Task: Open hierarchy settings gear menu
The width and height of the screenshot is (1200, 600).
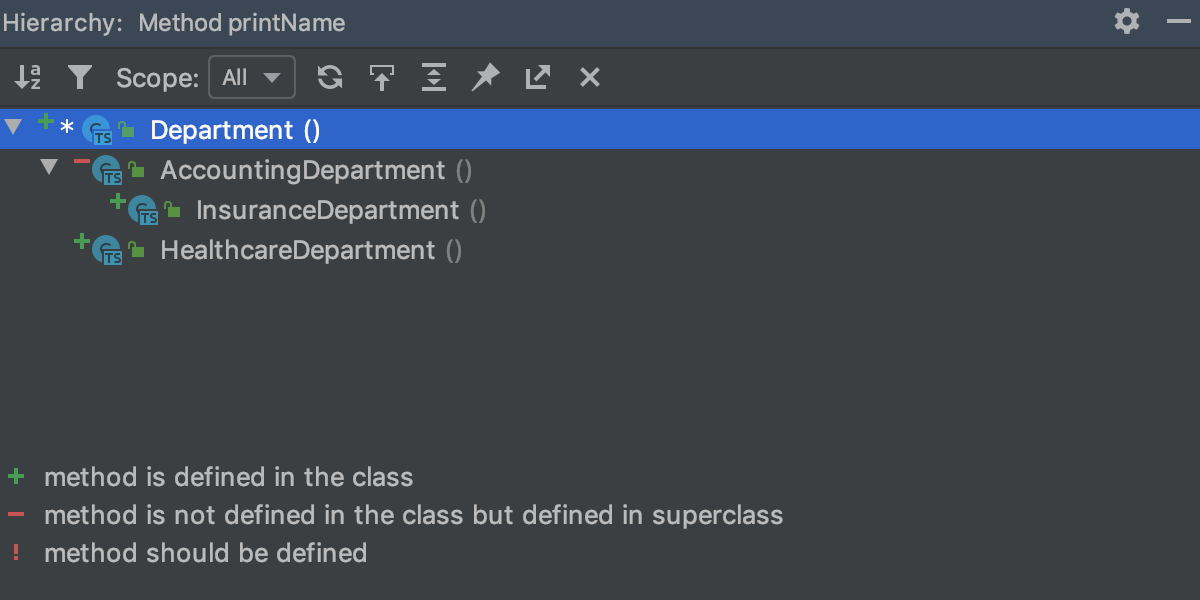Action: [1127, 21]
